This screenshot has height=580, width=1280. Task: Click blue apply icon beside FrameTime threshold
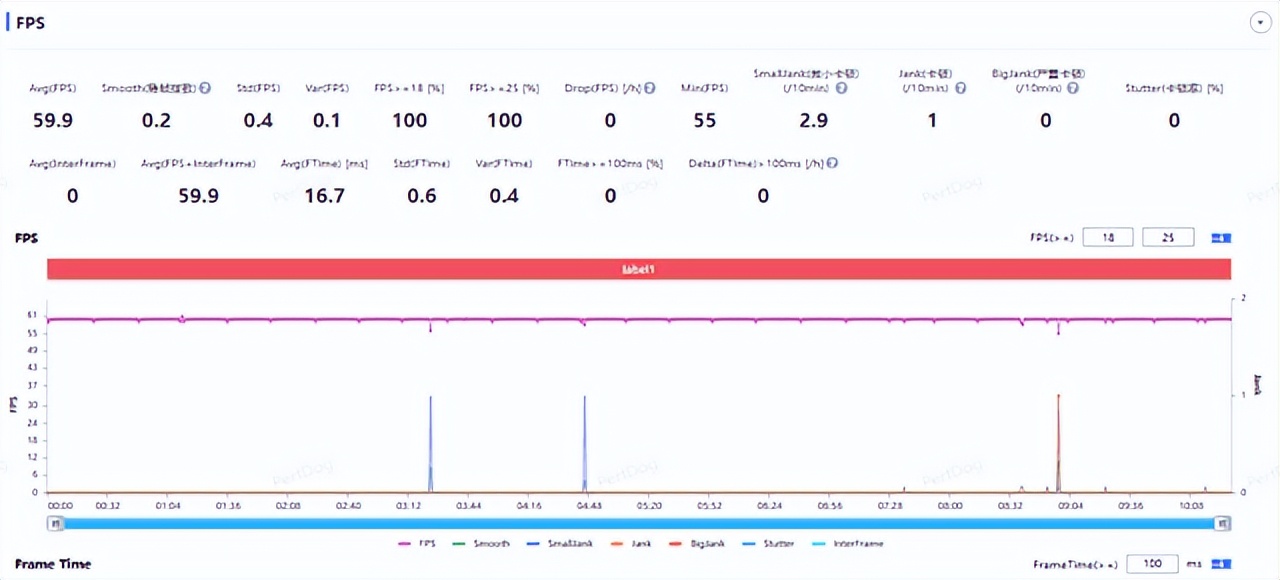(1221, 564)
